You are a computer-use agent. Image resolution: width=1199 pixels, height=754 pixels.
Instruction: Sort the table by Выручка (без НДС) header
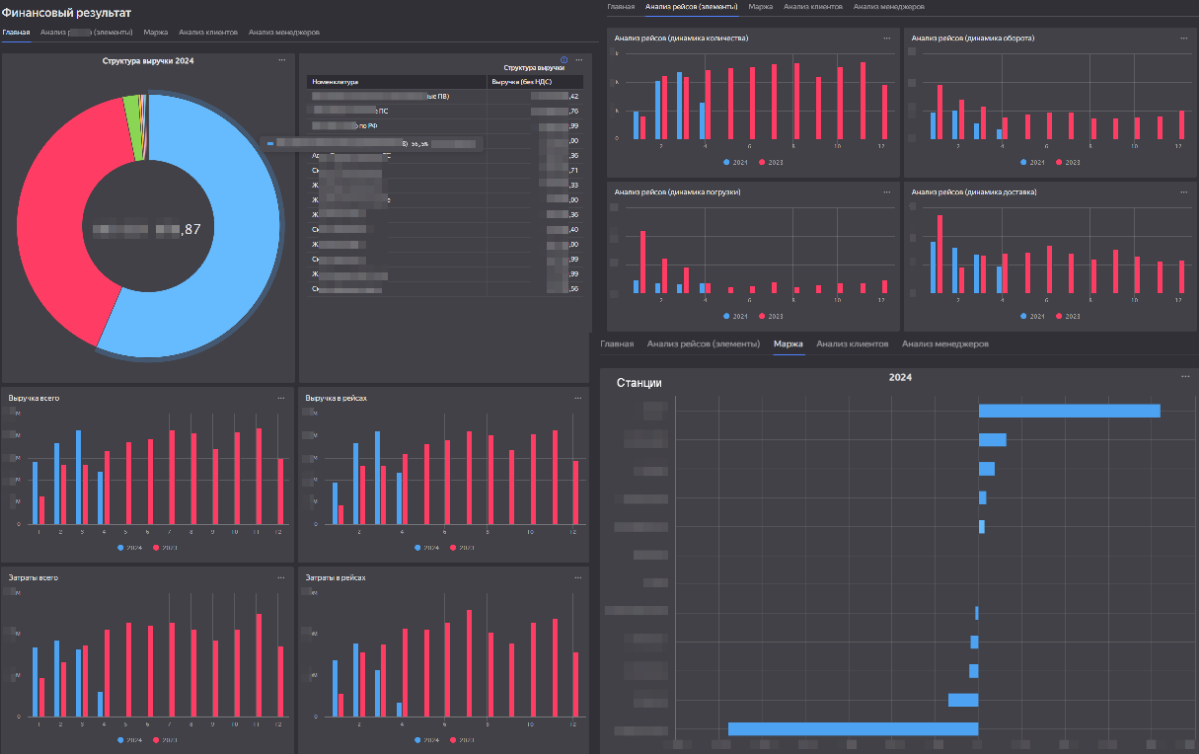(520, 81)
